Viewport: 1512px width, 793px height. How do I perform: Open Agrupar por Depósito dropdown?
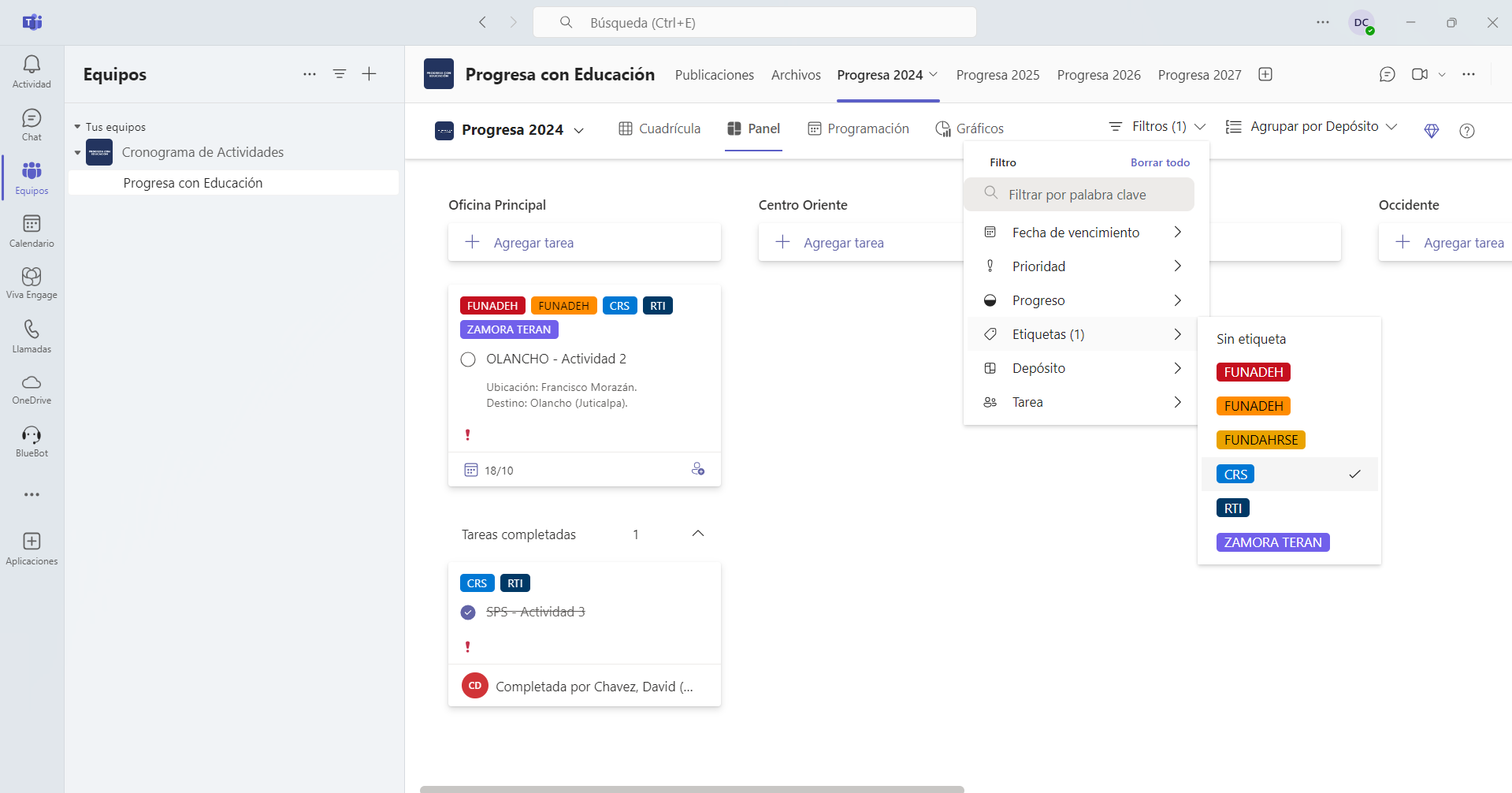point(1312,127)
